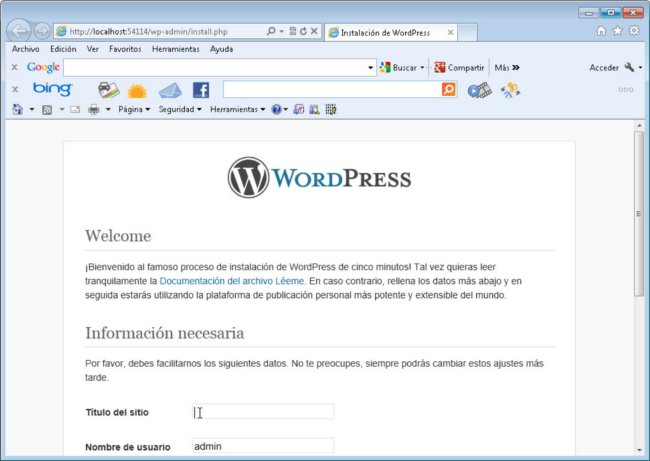The width and height of the screenshot is (650, 461).
Task: Close the Bing bar with its X
Action: pyautogui.click(x=15, y=89)
